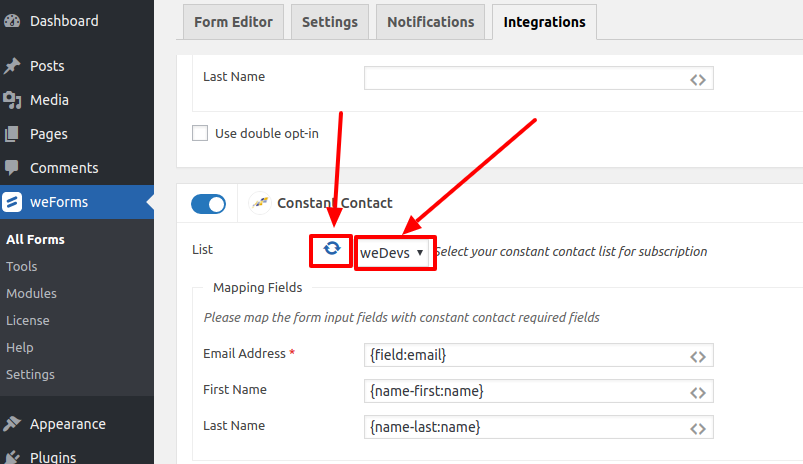Click the Pages icon in sidebar
Image resolution: width=803 pixels, height=464 pixels.
pos(12,134)
